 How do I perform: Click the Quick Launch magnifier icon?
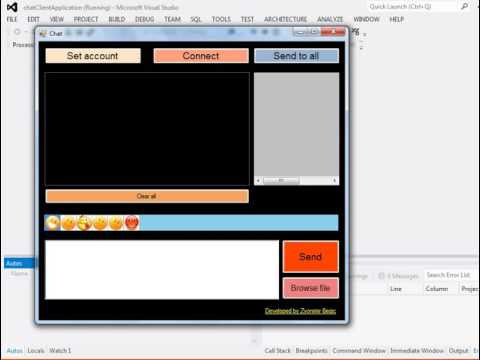(x=465, y=6)
